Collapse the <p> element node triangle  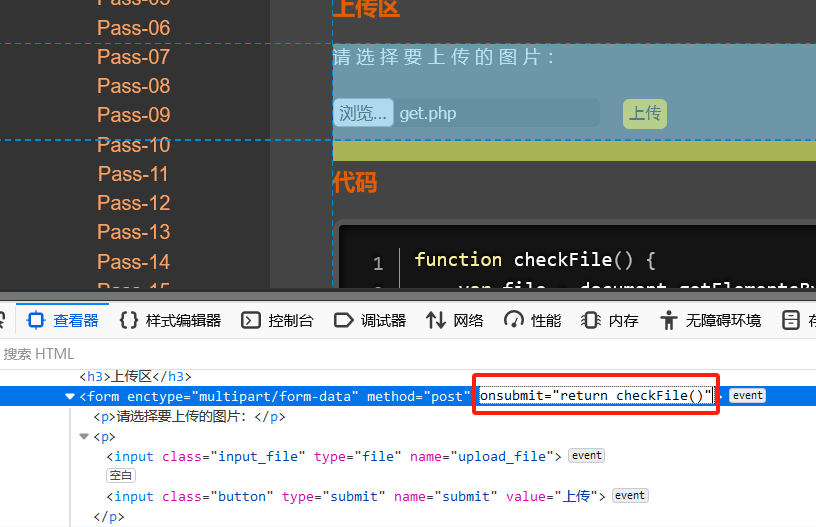pyautogui.click(x=84, y=436)
